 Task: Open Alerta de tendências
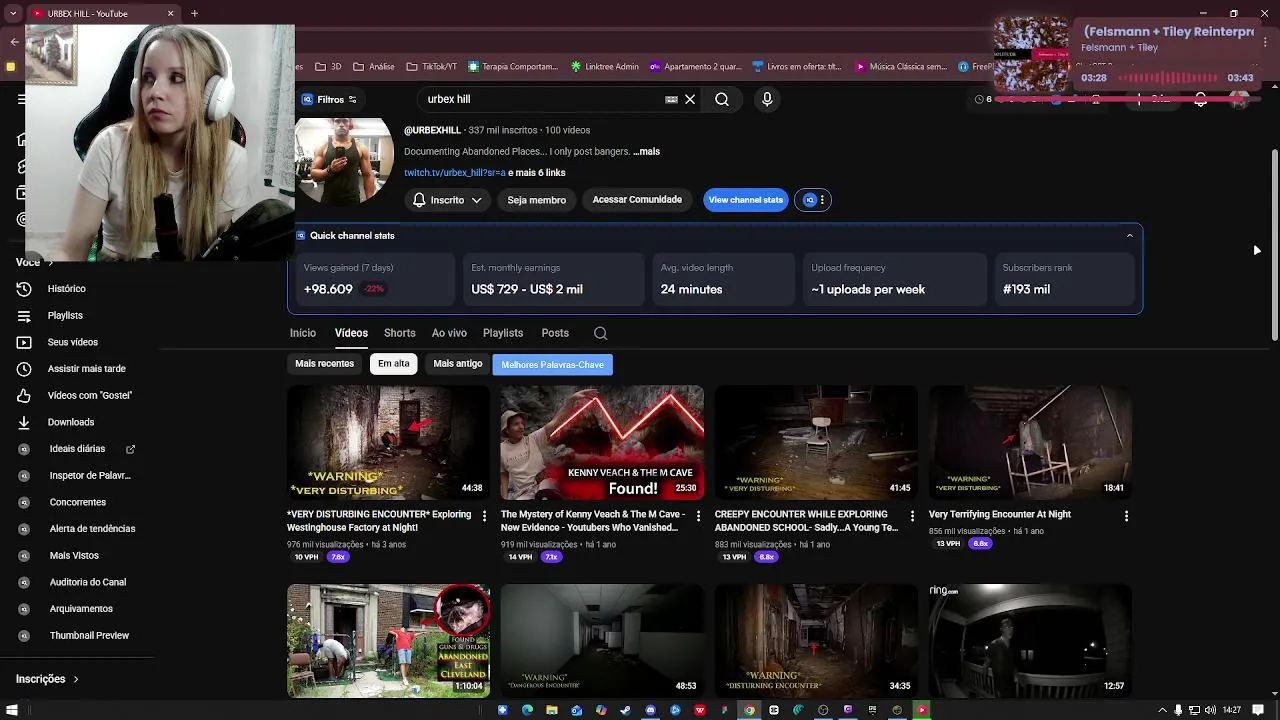pos(92,529)
